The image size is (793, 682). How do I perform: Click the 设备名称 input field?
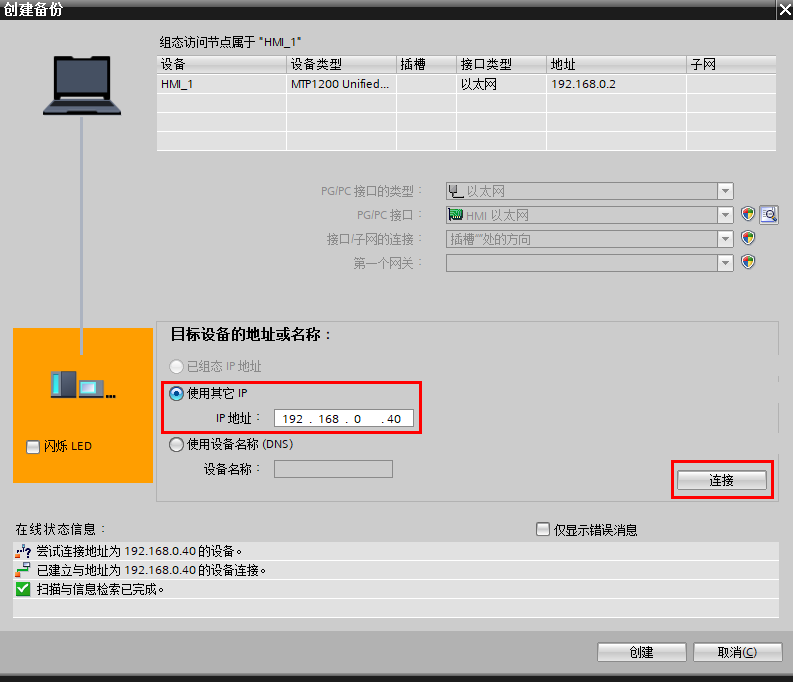(333, 469)
